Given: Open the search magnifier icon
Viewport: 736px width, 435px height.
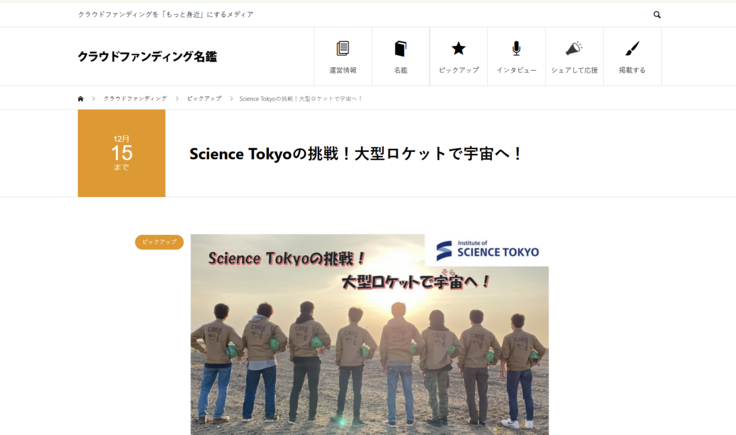Looking at the screenshot, I should pyautogui.click(x=657, y=15).
